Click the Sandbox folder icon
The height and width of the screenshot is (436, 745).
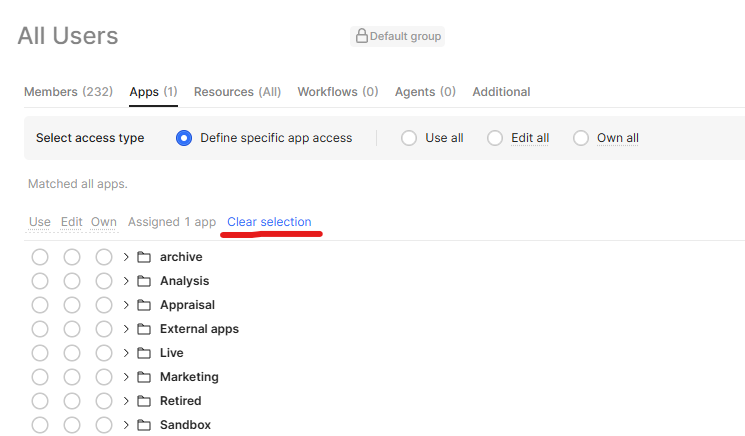point(144,425)
